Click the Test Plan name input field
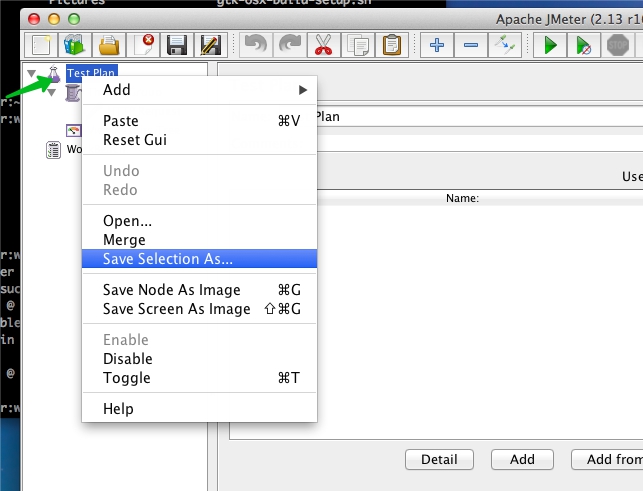 click(480, 117)
